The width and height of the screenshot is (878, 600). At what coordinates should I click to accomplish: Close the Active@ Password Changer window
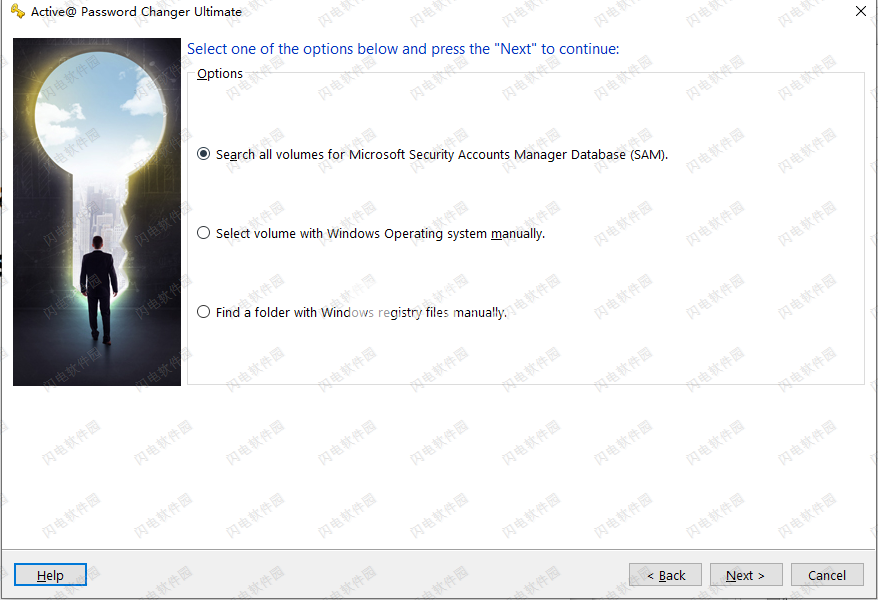click(x=861, y=11)
